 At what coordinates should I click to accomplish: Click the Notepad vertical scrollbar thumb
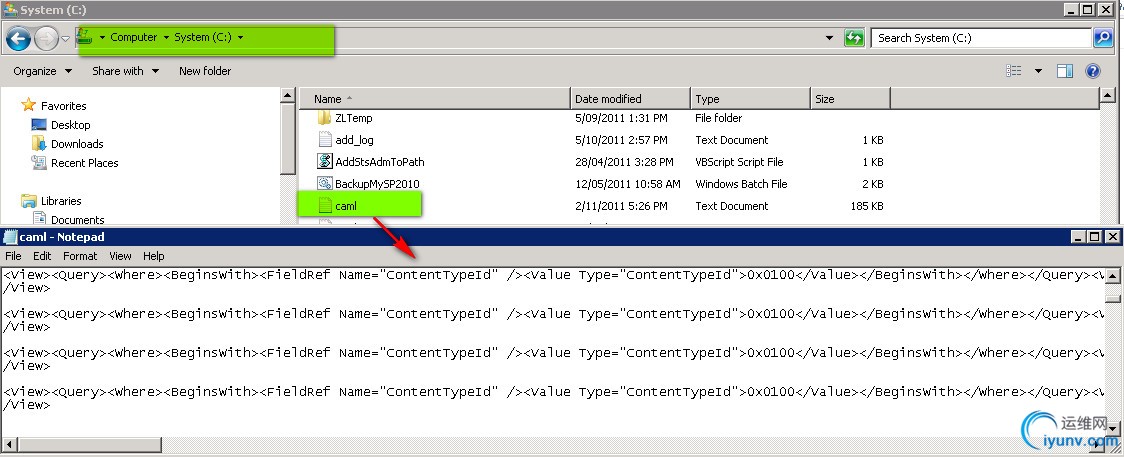tap(1113, 299)
